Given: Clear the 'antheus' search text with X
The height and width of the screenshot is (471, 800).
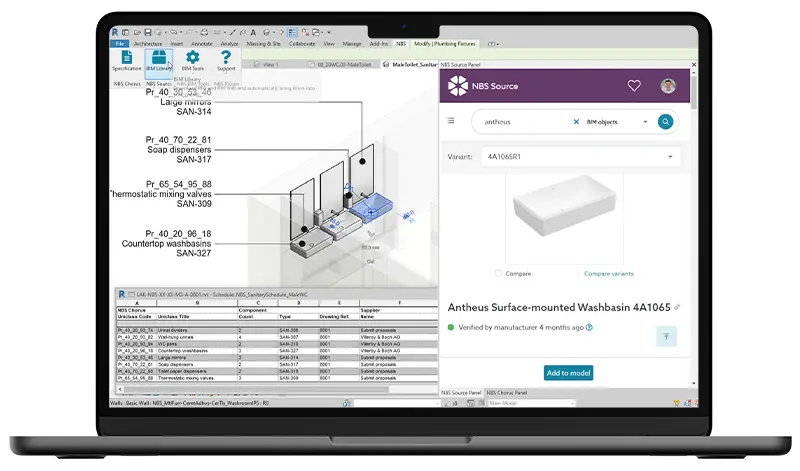Looking at the screenshot, I should (x=576, y=122).
